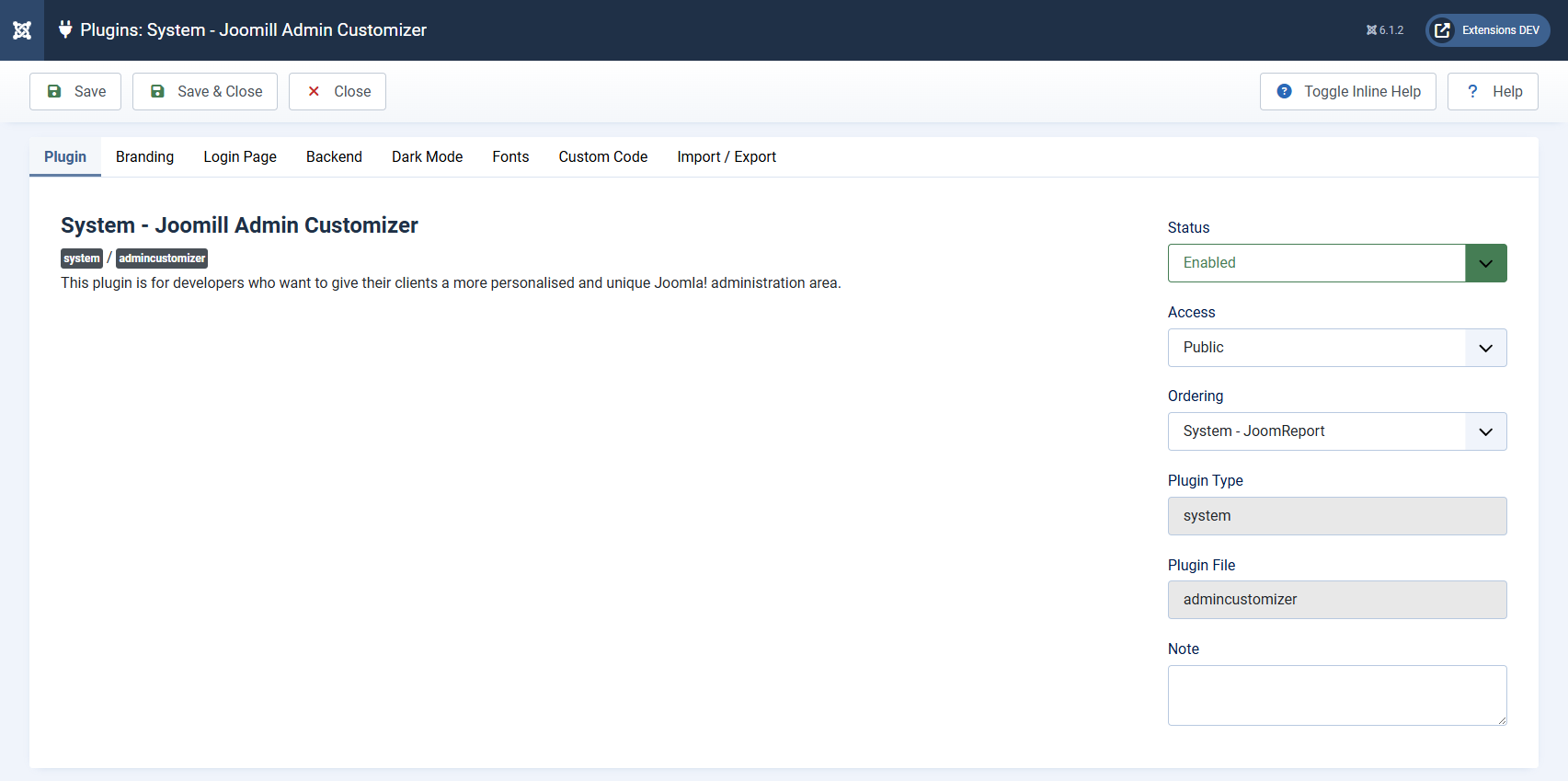Image resolution: width=1568 pixels, height=781 pixels.
Task: Click the Plugin Type field showing system
Action: tap(1337, 516)
